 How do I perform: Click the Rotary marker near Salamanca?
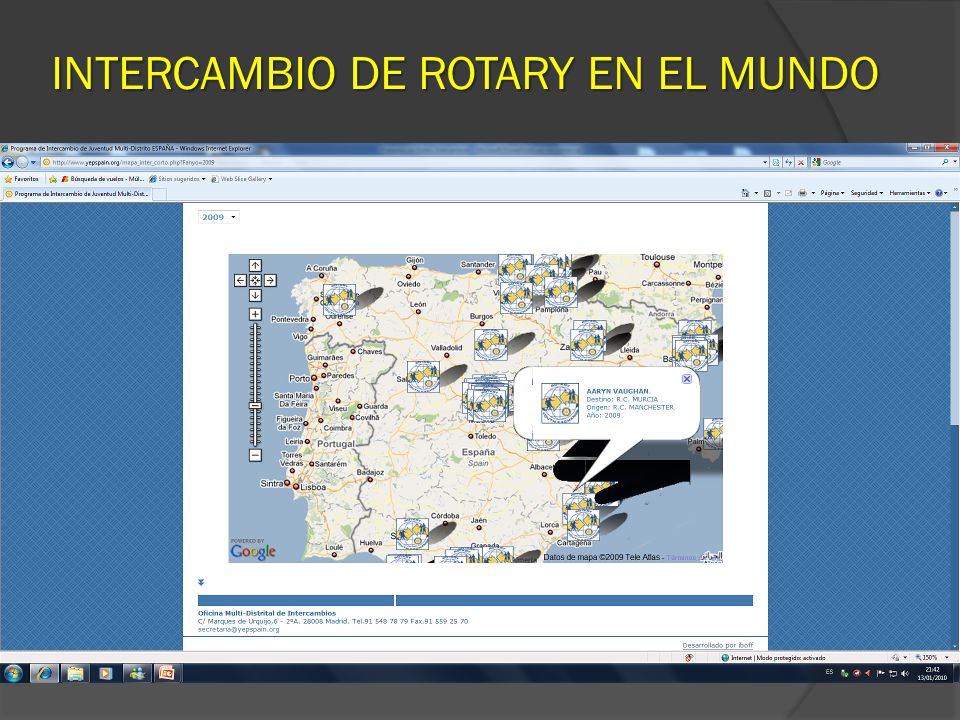pyautogui.click(x=423, y=377)
